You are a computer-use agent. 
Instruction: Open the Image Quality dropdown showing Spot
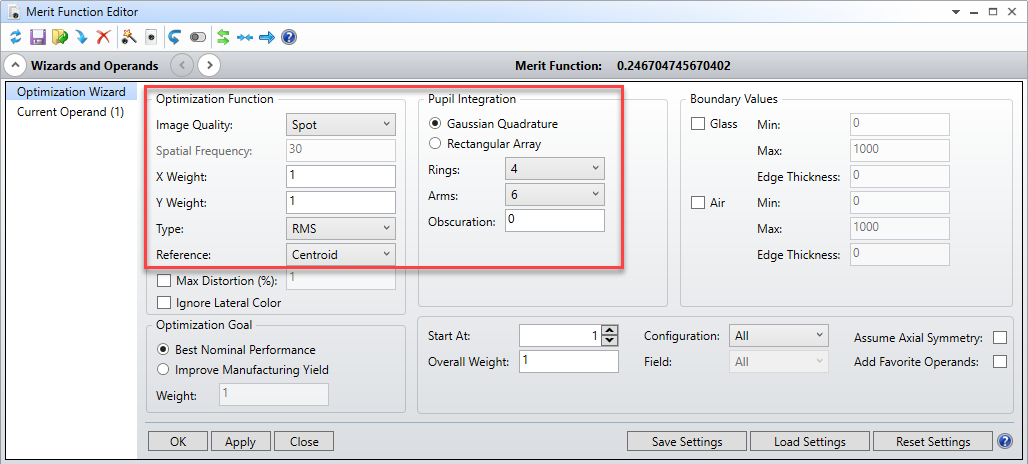tap(341, 124)
